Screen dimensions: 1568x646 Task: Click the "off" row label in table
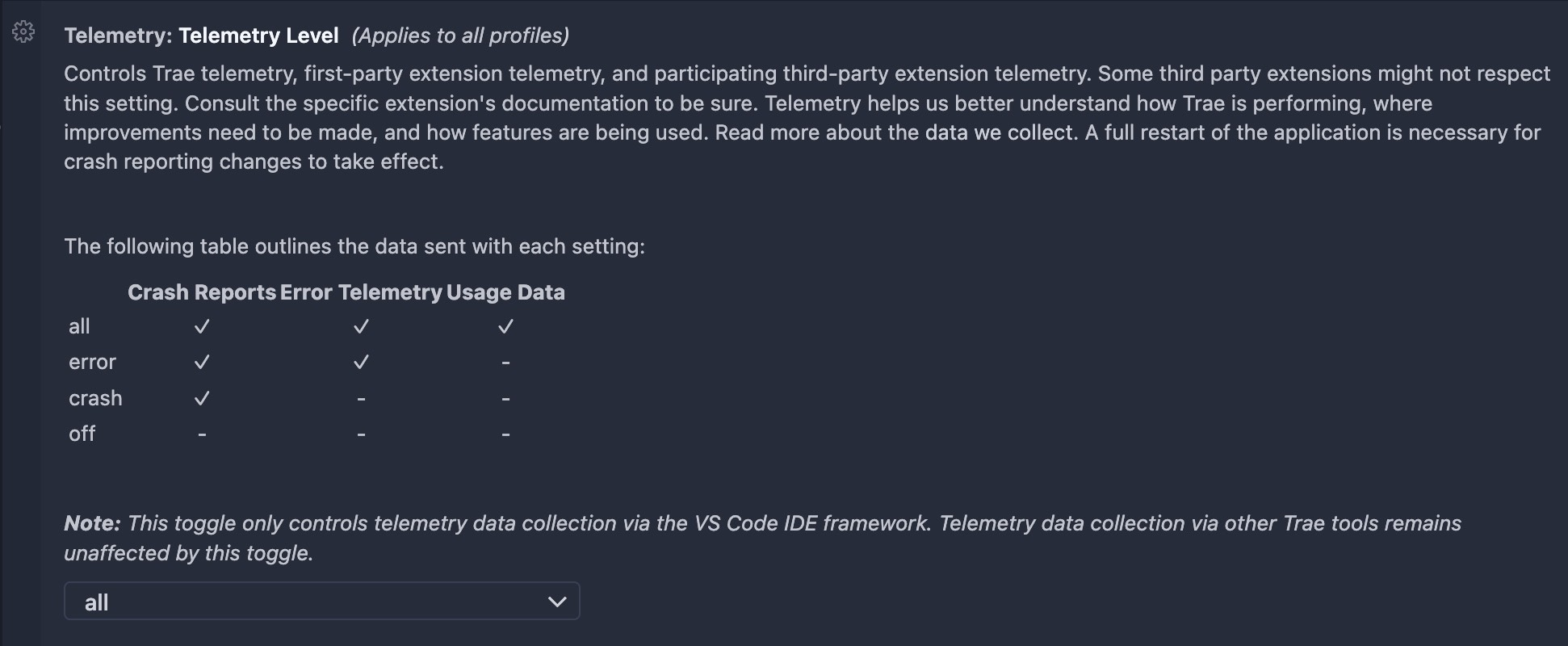coord(82,434)
